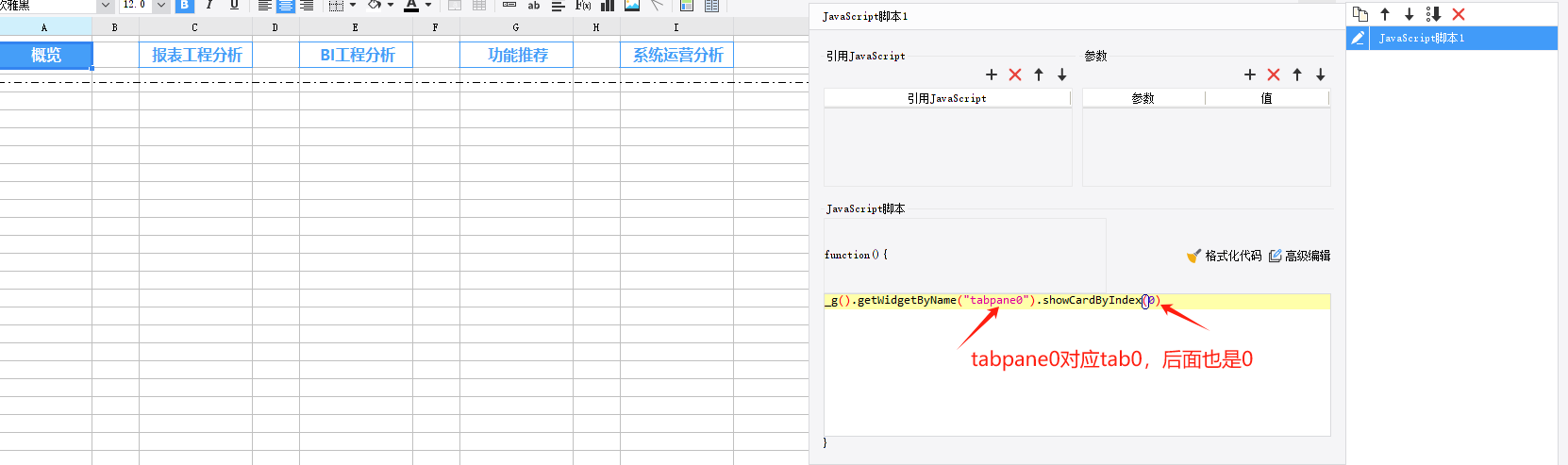Delete selected parameter row
The image size is (1568, 465).
(1274, 75)
